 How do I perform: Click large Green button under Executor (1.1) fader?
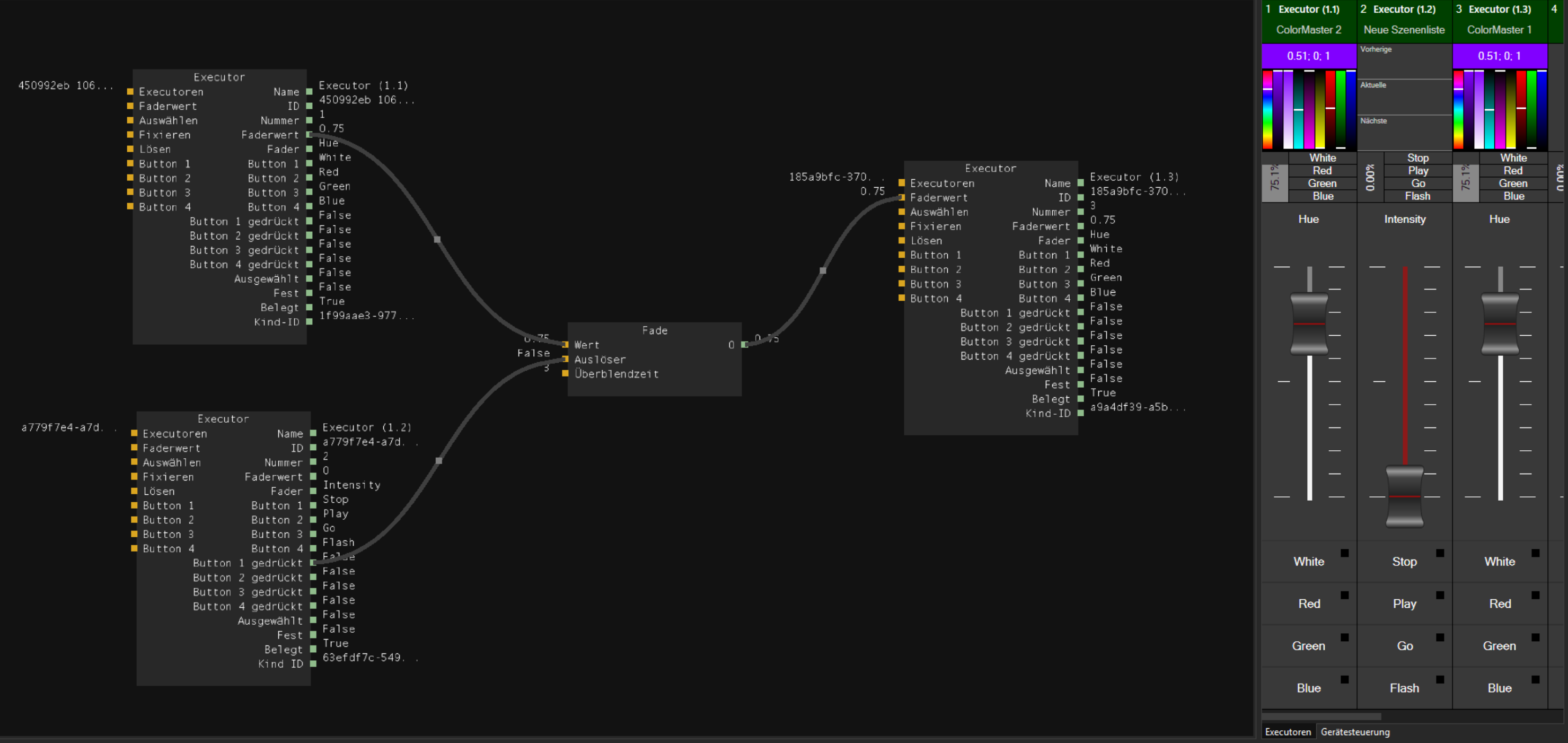1309,645
